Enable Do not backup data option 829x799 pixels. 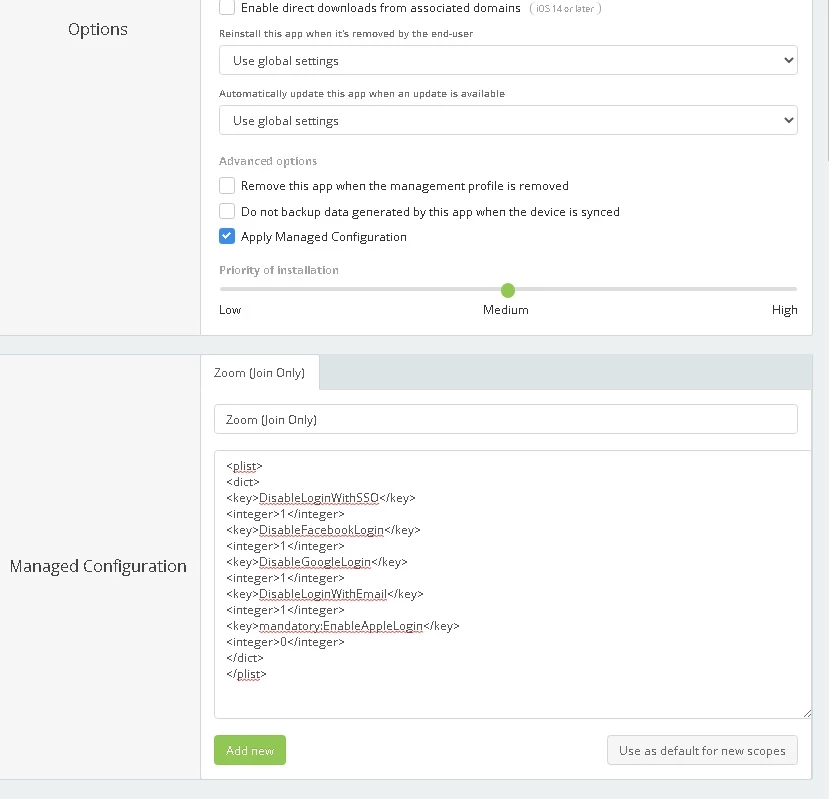pyautogui.click(x=227, y=211)
